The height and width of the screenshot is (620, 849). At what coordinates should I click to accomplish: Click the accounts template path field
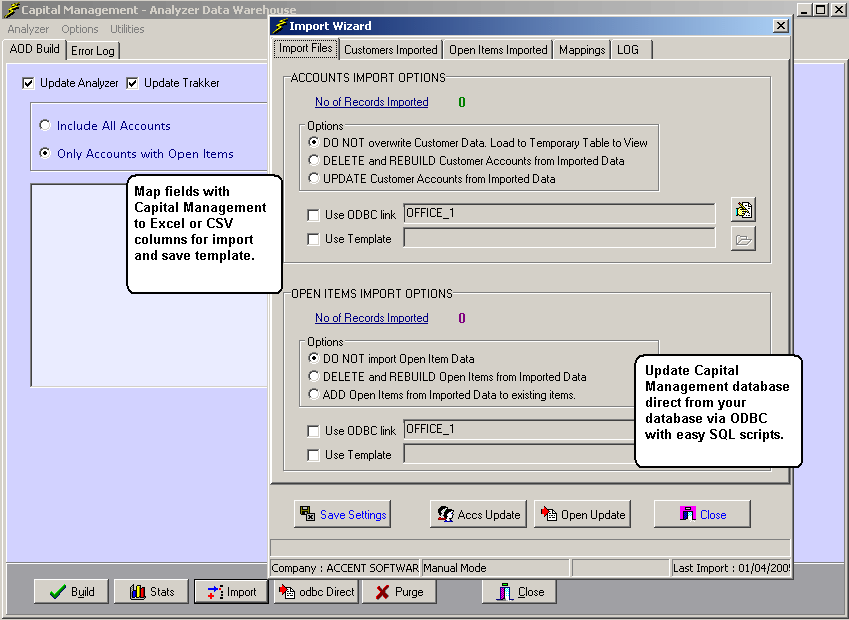559,238
